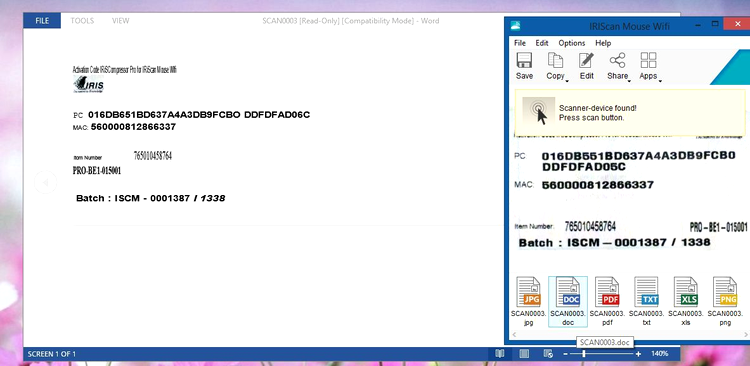Click the Share icon
This screenshot has height=366, width=750.
617,61
